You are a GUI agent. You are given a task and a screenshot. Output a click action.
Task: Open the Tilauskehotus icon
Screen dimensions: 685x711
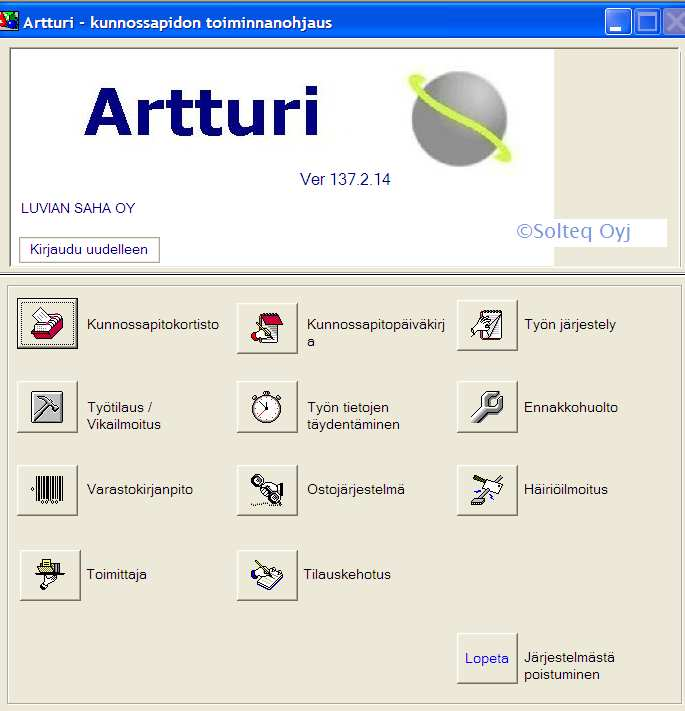267,575
